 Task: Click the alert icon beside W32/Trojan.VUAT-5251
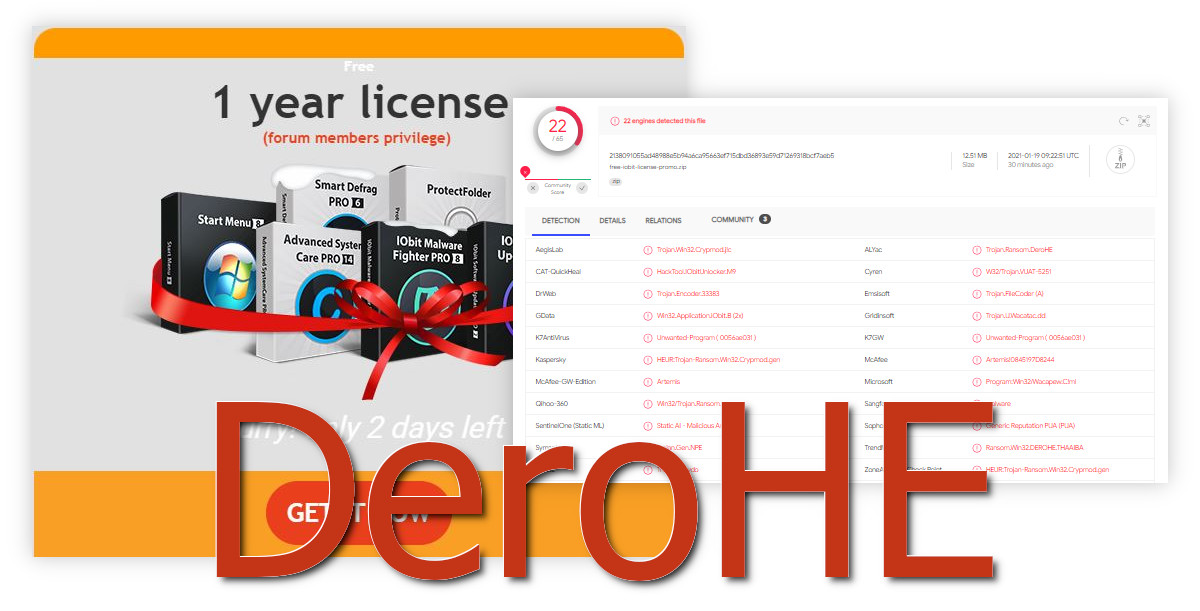[977, 271]
